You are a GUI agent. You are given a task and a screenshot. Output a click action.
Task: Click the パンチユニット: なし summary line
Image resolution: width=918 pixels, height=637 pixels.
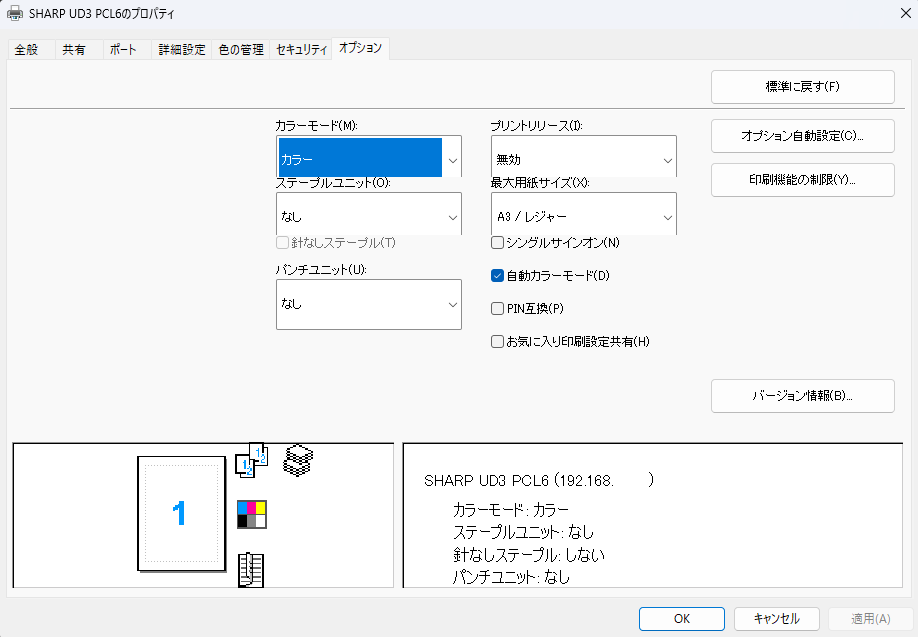511,577
